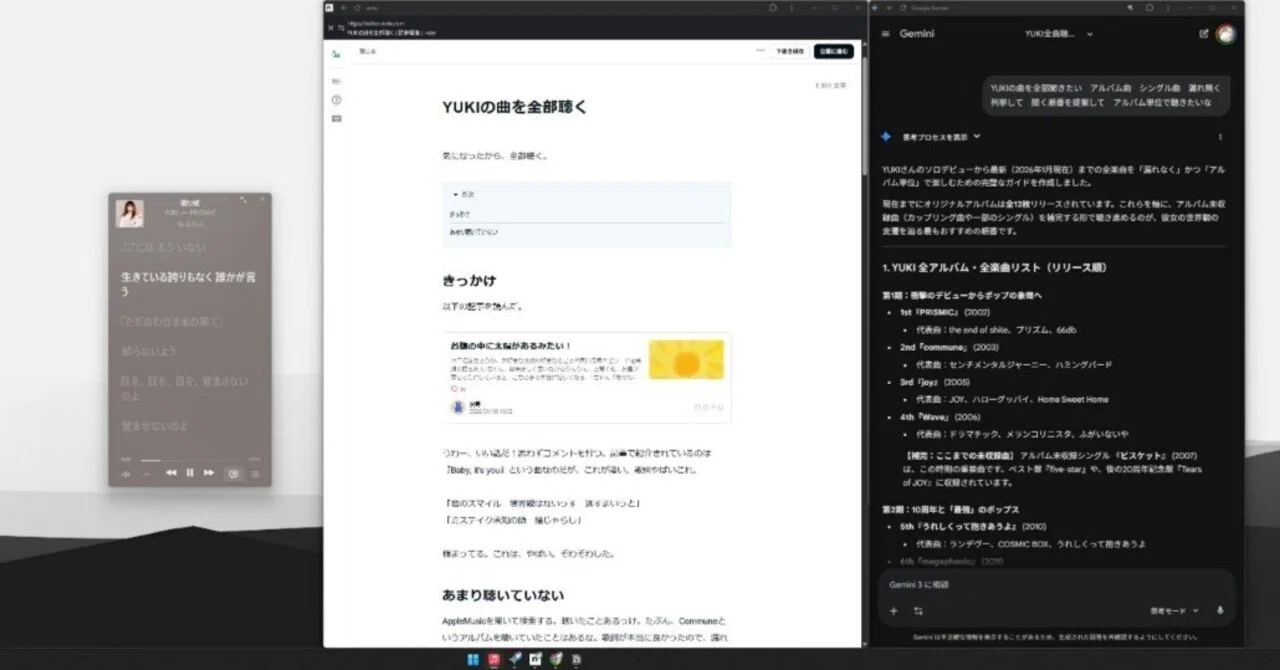Screen dimensions: 1280x670
Task: Open the embedded article card お腹の中に太陽があるみたい
Action: [587, 377]
